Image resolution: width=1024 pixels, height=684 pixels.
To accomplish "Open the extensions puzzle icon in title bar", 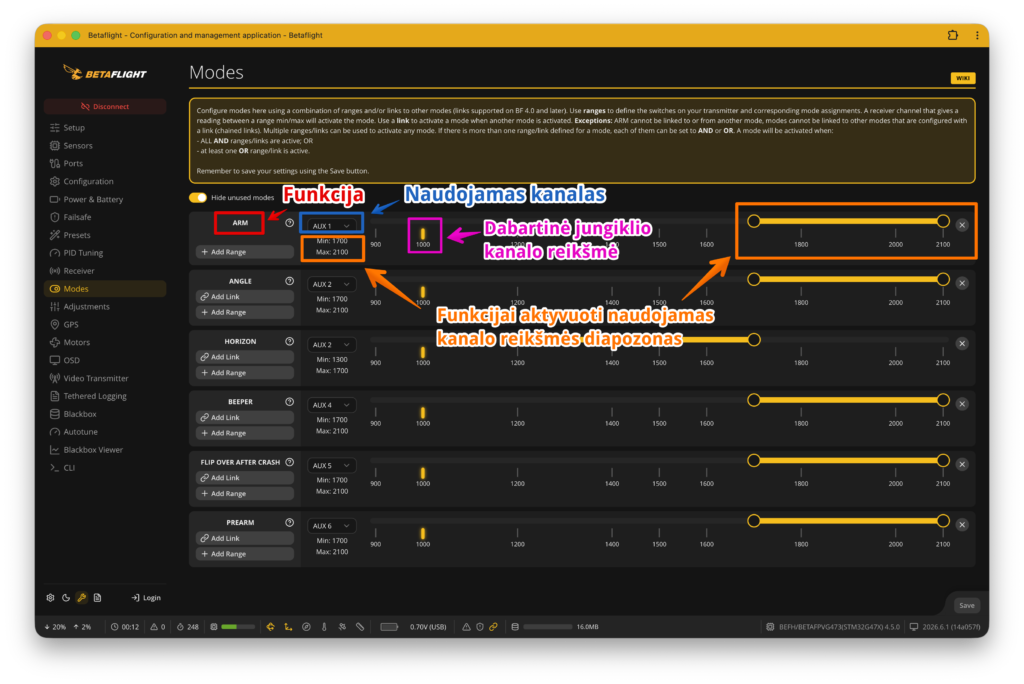I will coord(953,35).
